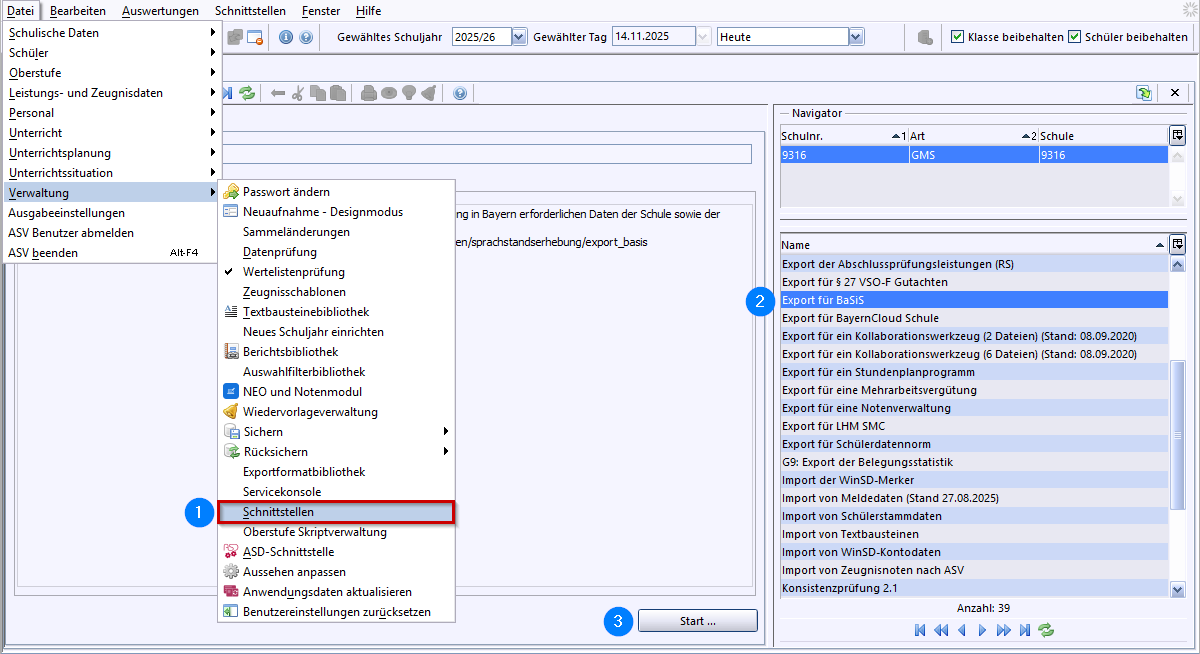
Task: Click the Wiedervorlageverwaltung bell icon
Action: [231, 412]
